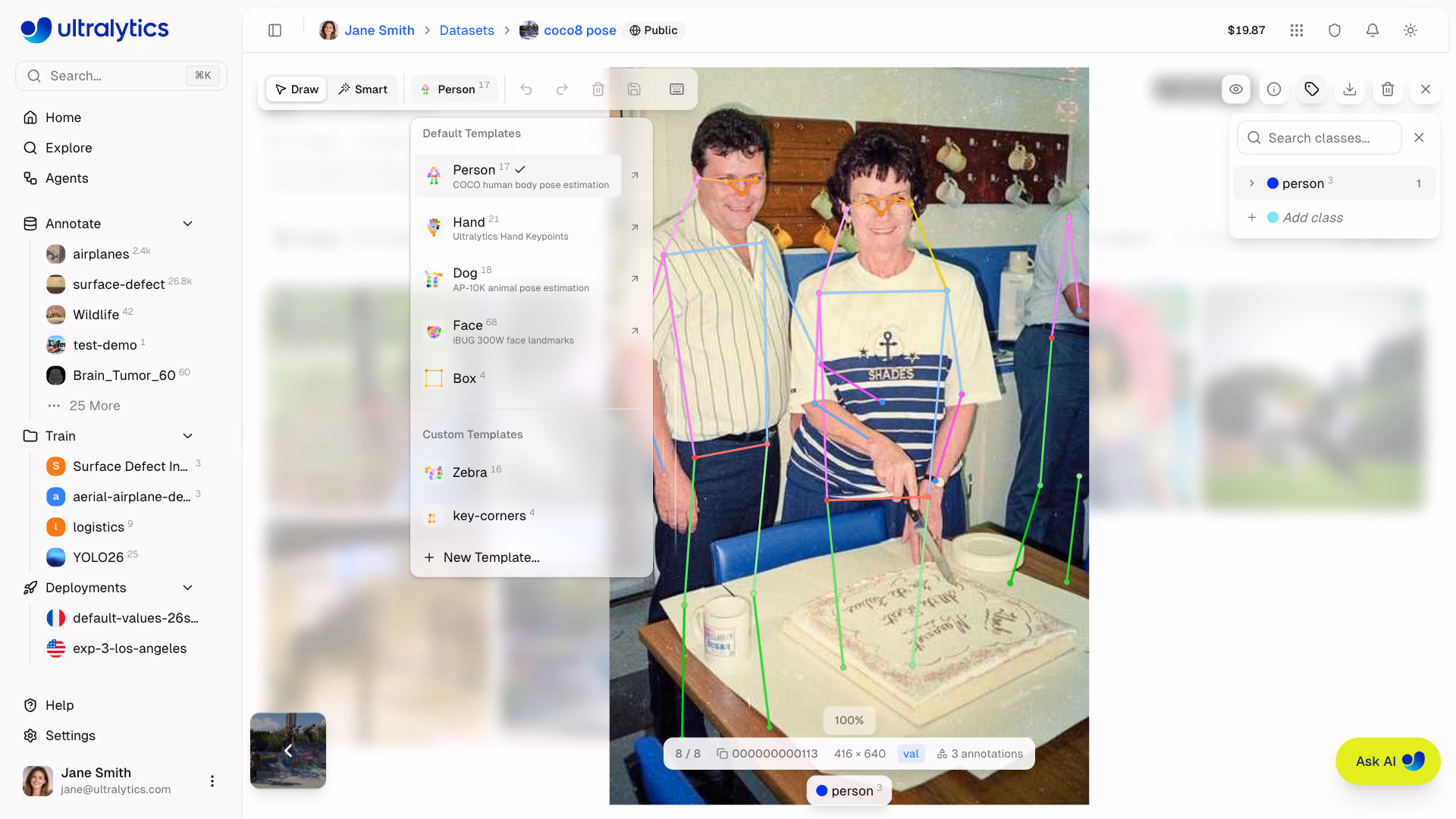Choose the Dog template
1456x819 pixels.
click(519, 279)
